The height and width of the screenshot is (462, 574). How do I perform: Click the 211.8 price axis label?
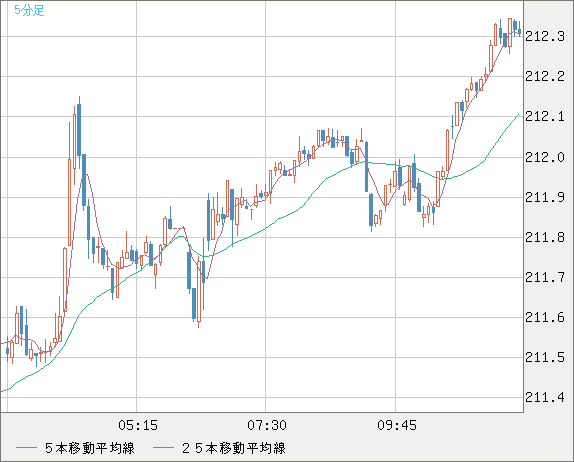pos(545,238)
